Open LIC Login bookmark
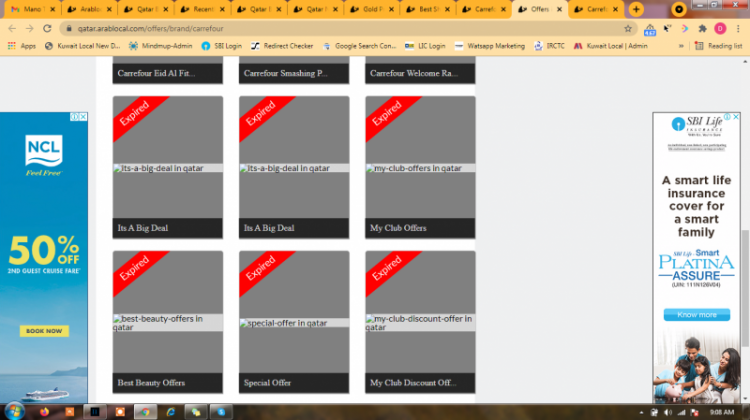Viewport: 750px width, 420px height. [425, 46]
